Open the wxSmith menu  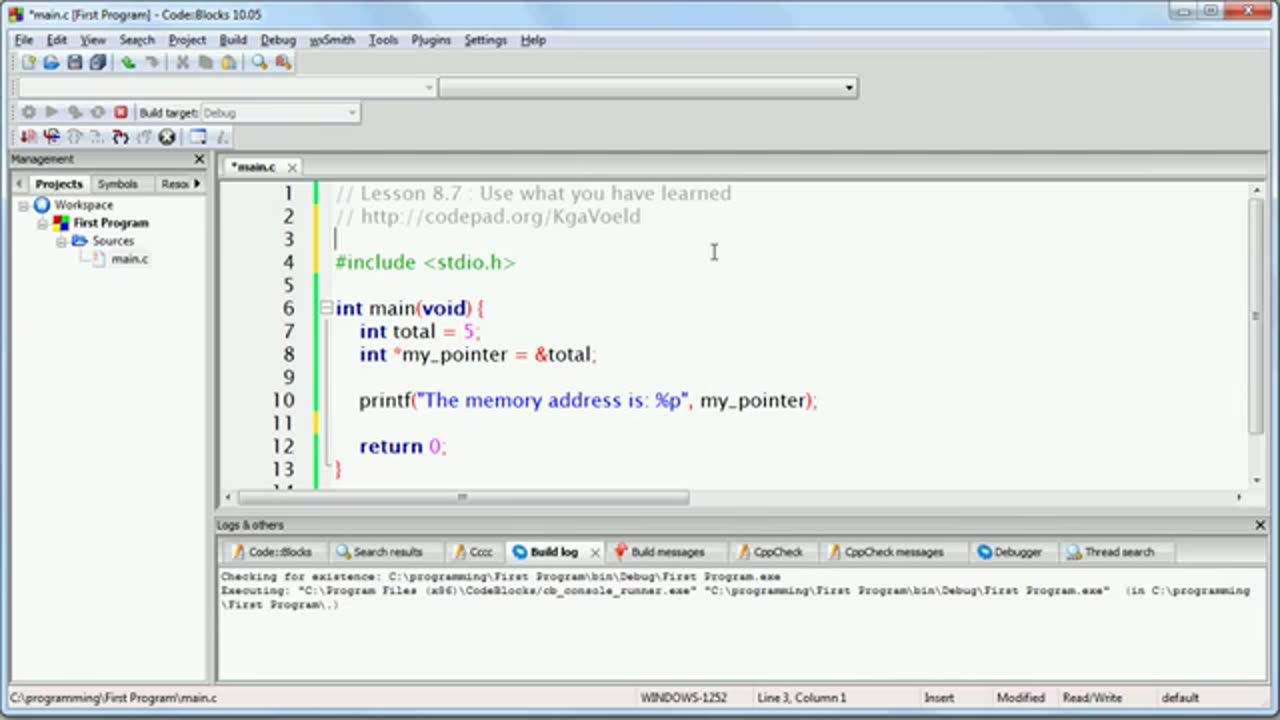pyautogui.click(x=332, y=40)
